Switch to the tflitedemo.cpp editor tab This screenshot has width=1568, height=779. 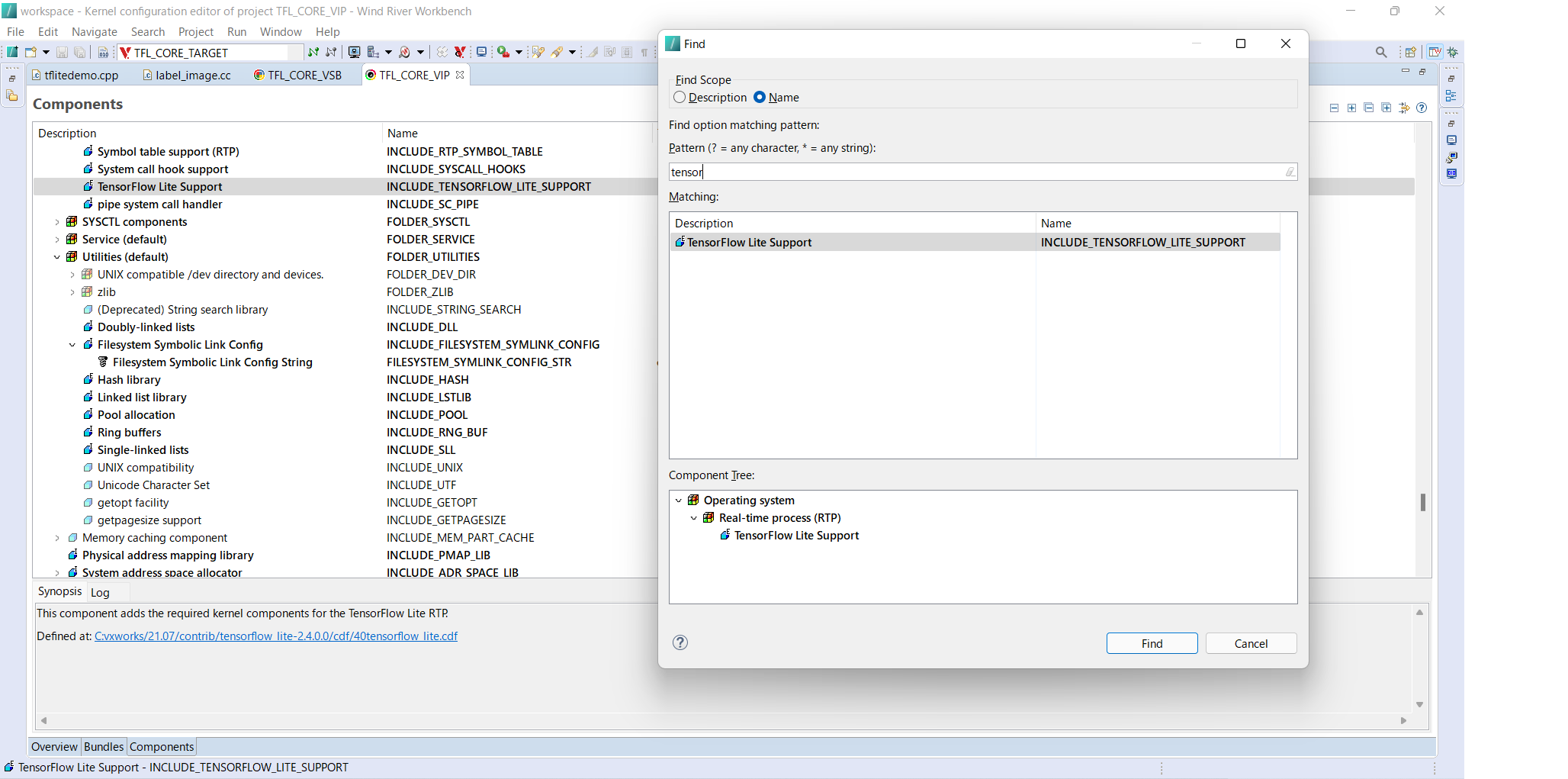(x=76, y=75)
